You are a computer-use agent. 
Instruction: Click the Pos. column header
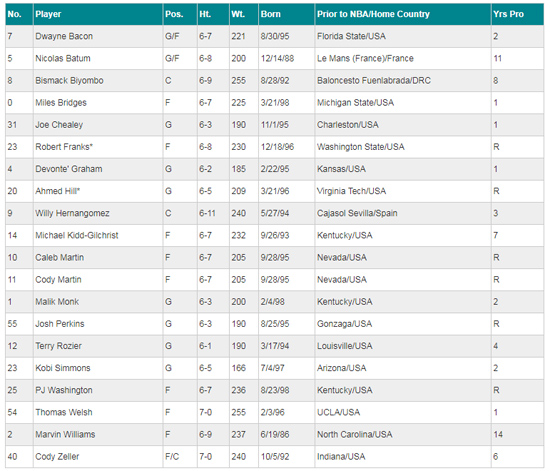point(174,14)
